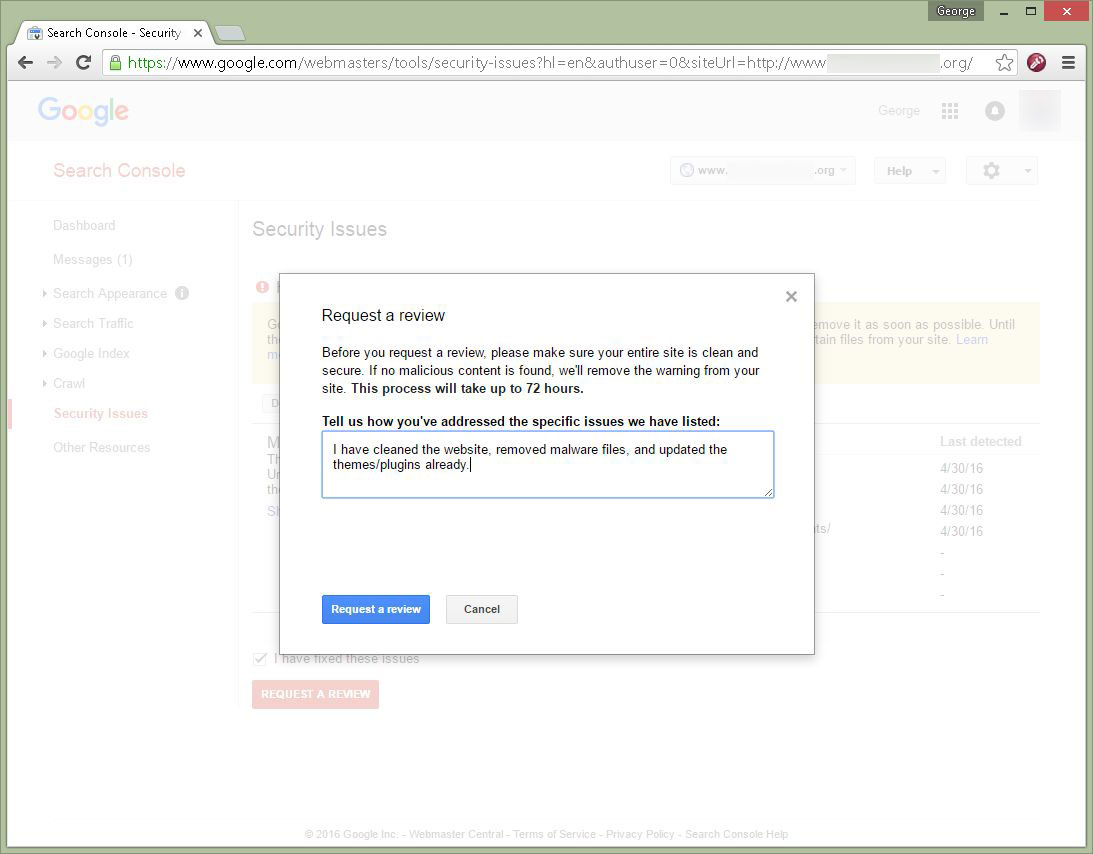Open the account avatar in the Google header
Viewport: 1093px width, 854px height.
(x=1040, y=111)
